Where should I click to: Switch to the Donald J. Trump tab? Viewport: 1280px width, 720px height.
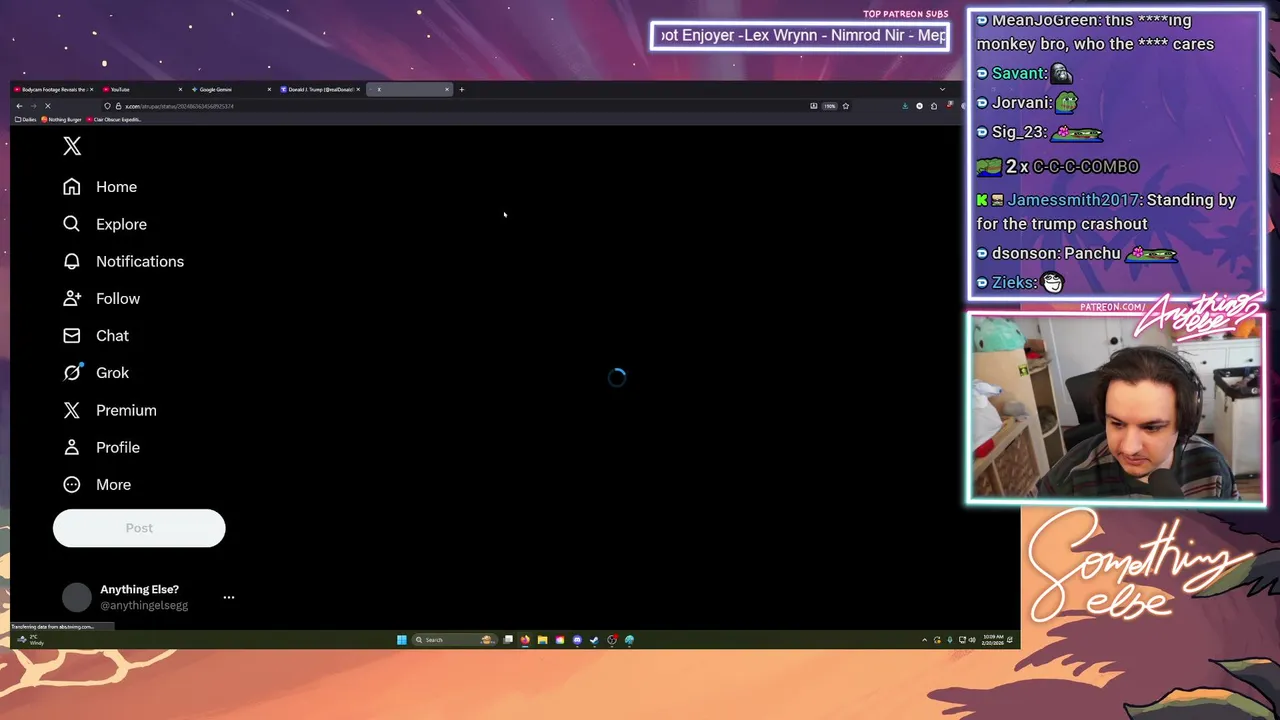(x=318, y=89)
